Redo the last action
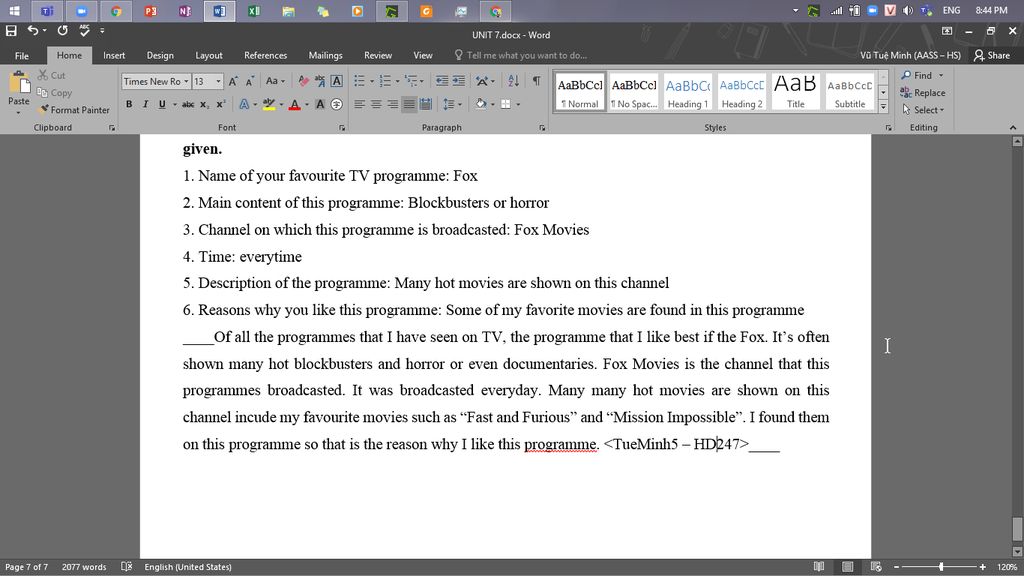Image resolution: width=1024 pixels, height=576 pixels. click(x=63, y=30)
